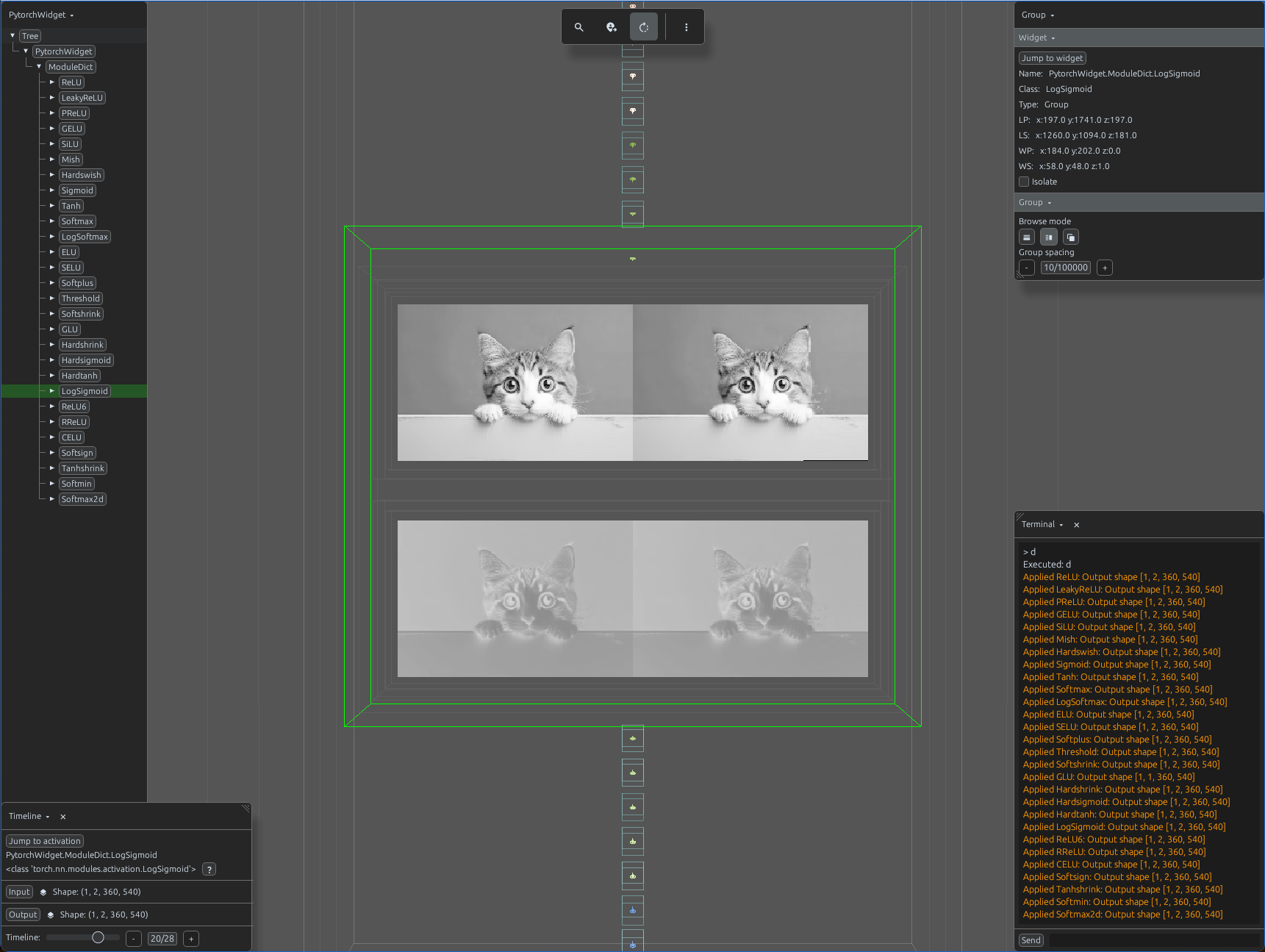This screenshot has height=952, width=1265.
Task: Decrease the group spacing with minus button
Action: (1027, 268)
